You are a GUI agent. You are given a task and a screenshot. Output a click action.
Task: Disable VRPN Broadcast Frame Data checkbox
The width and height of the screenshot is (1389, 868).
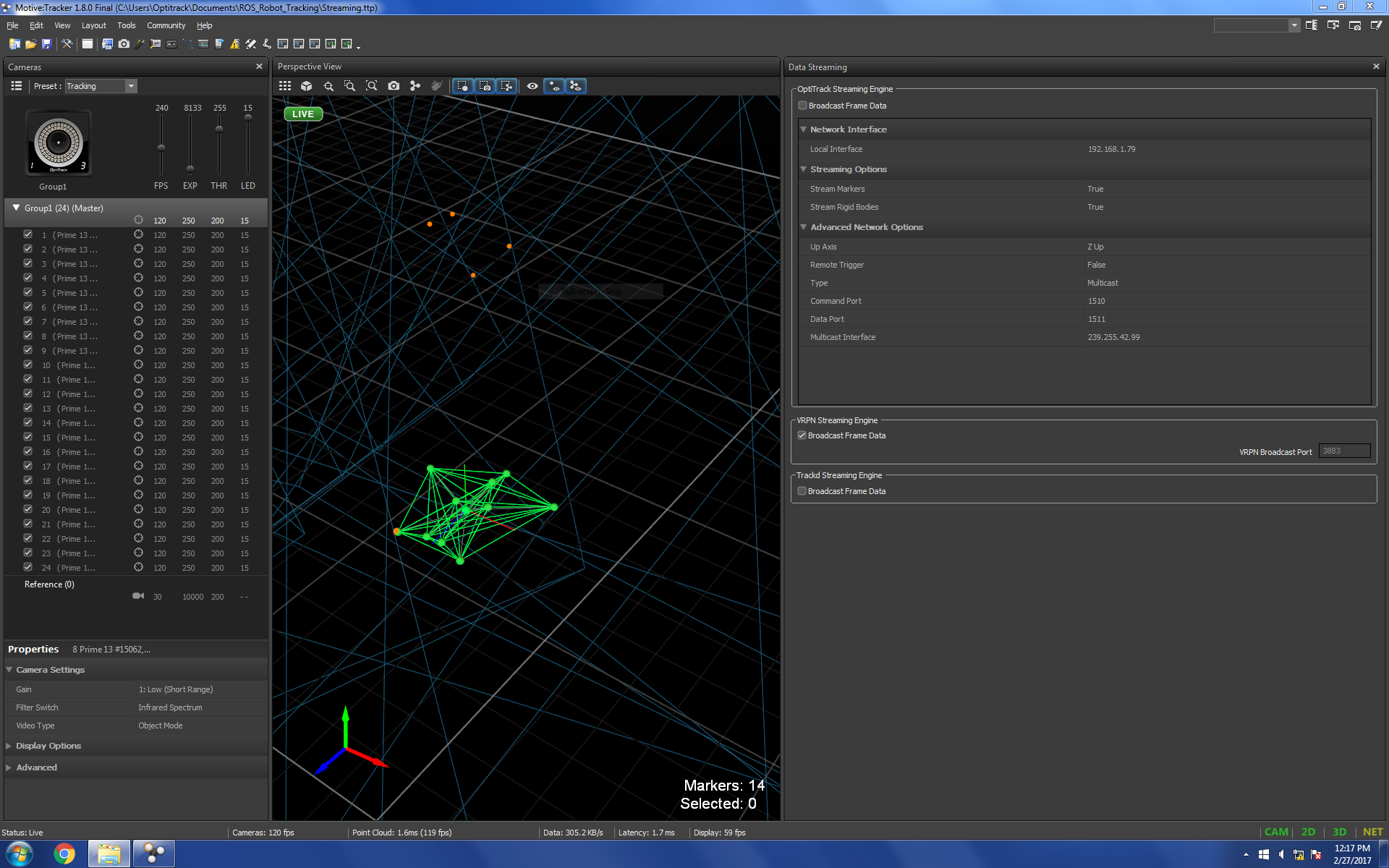pyautogui.click(x=802, y=435)
